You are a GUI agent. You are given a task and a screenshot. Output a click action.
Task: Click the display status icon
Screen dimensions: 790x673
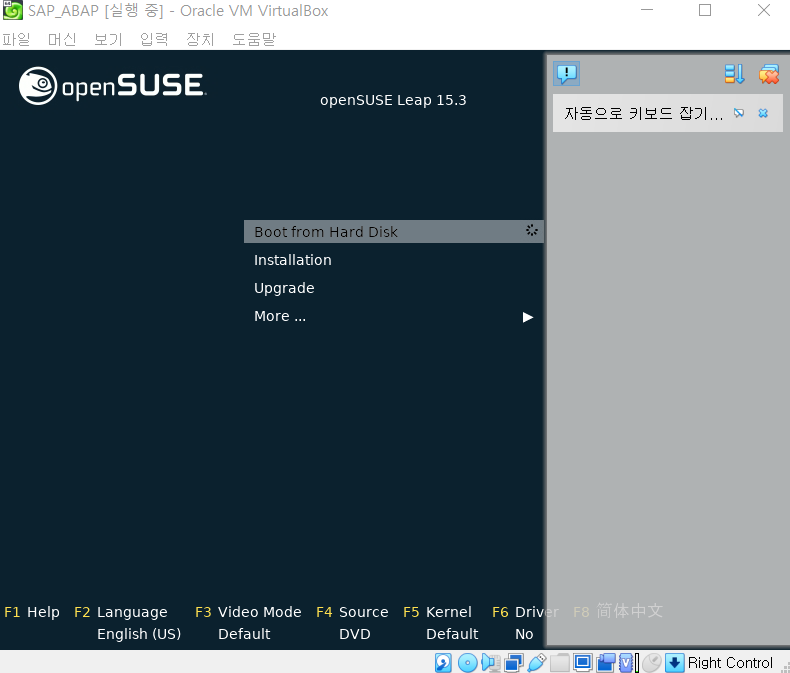tap(583, 662)
